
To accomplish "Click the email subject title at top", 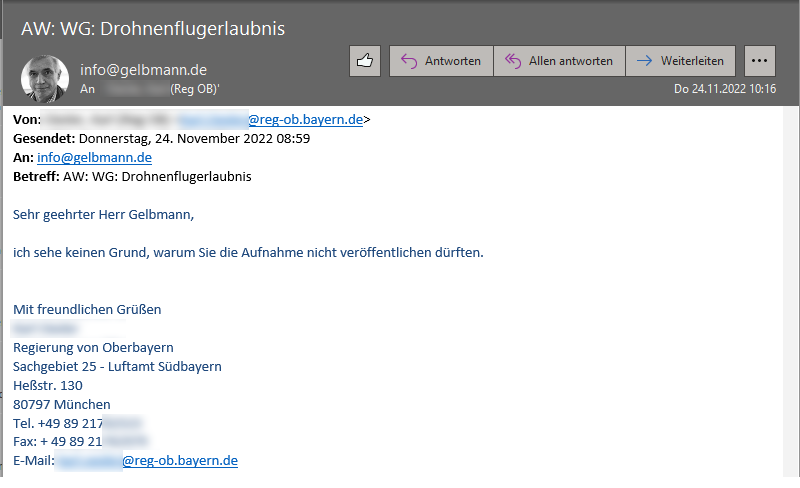I will point(153,28).
